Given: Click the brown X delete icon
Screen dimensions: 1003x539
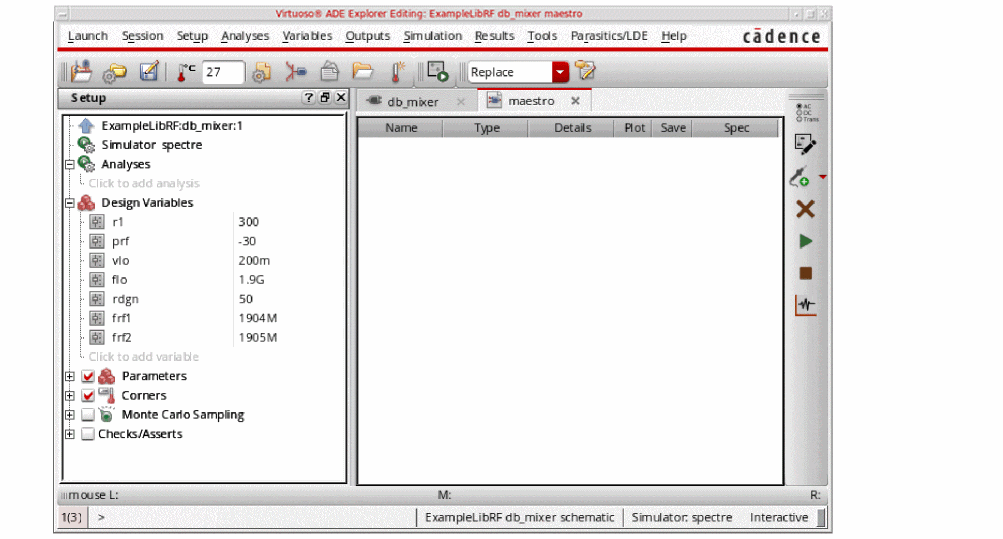Looking at the screenshot, I should 805,209.
